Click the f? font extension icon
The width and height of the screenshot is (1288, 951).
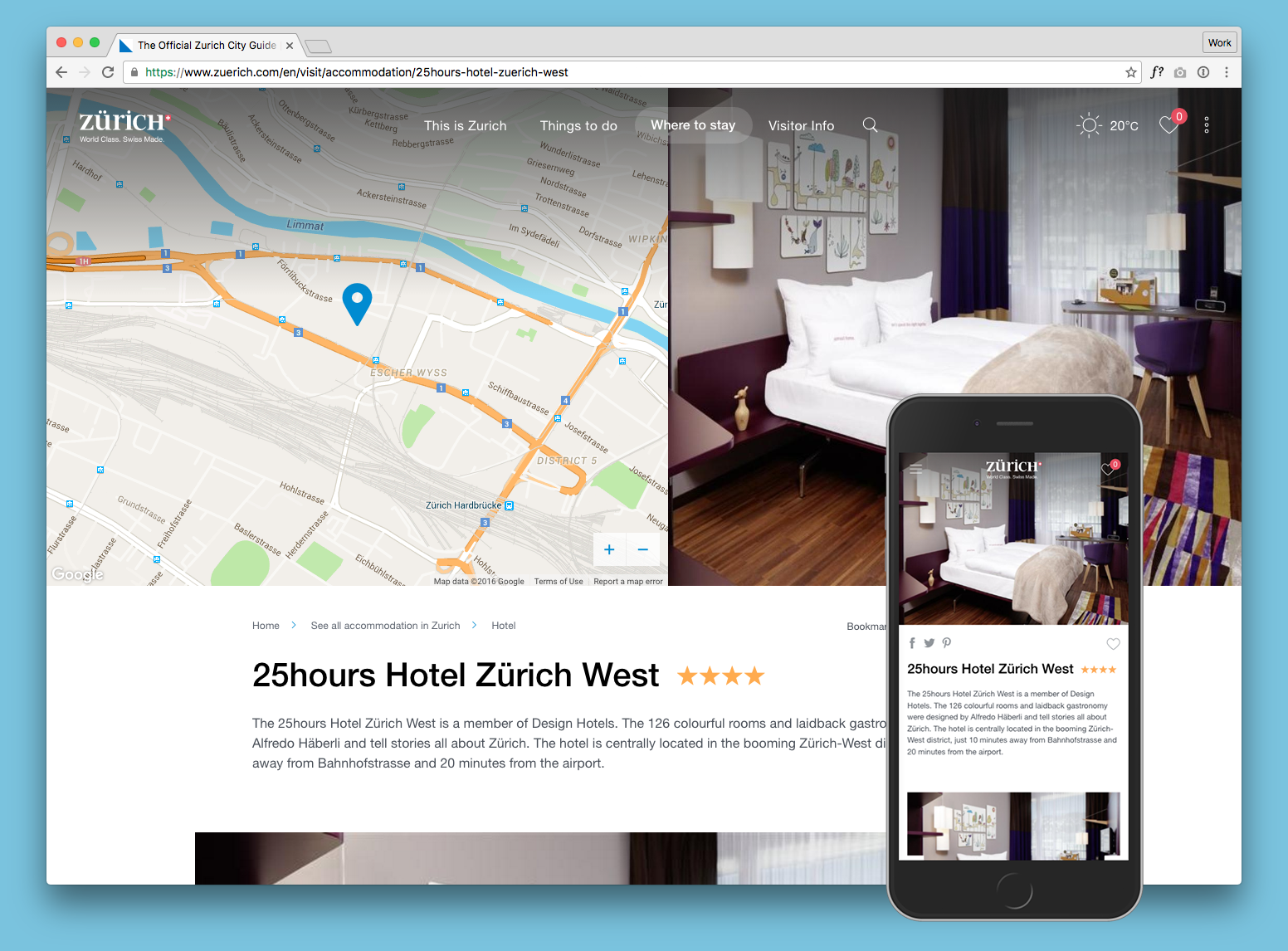tap(1157, 72)
